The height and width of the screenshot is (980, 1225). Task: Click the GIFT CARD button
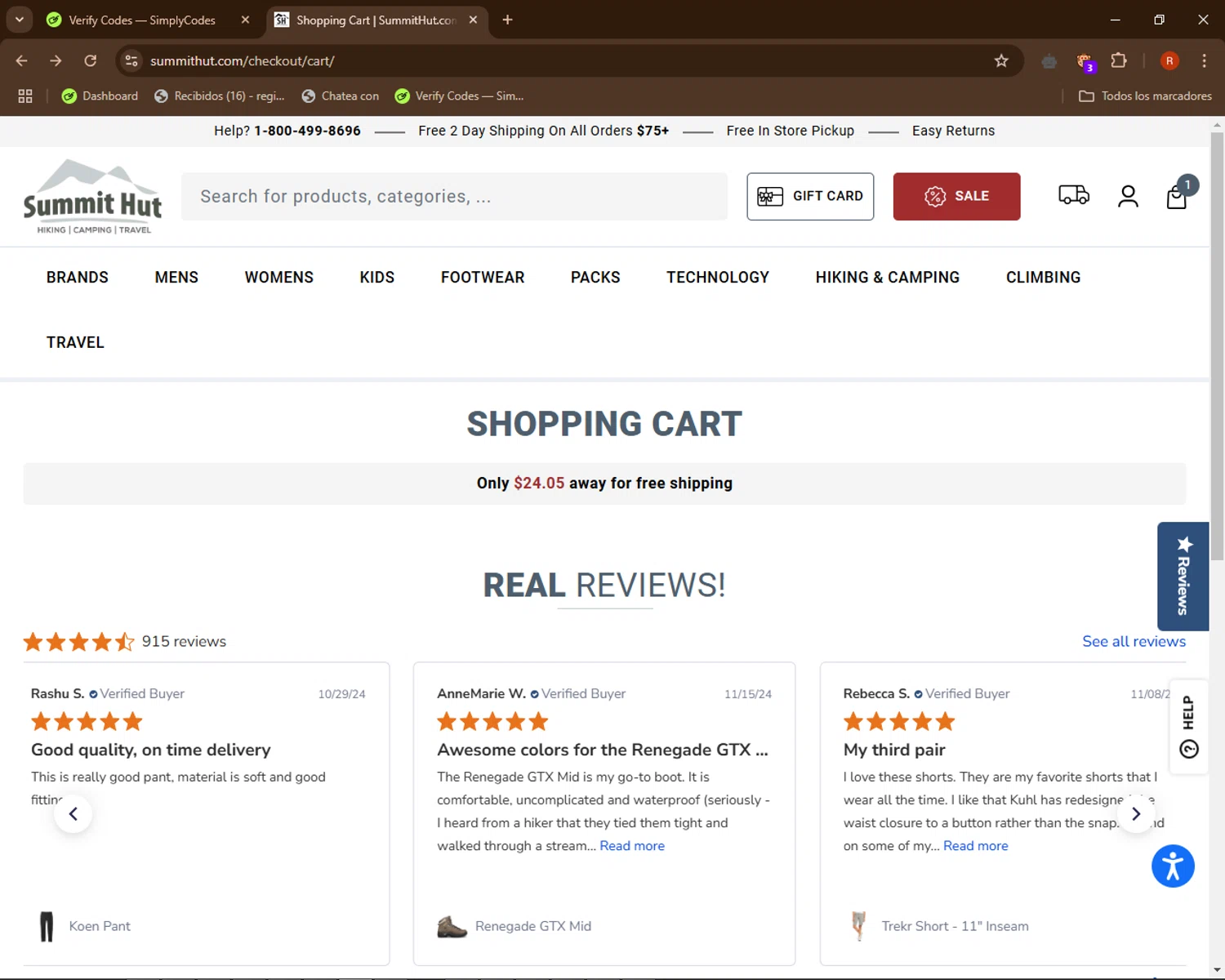click(810, 196)
